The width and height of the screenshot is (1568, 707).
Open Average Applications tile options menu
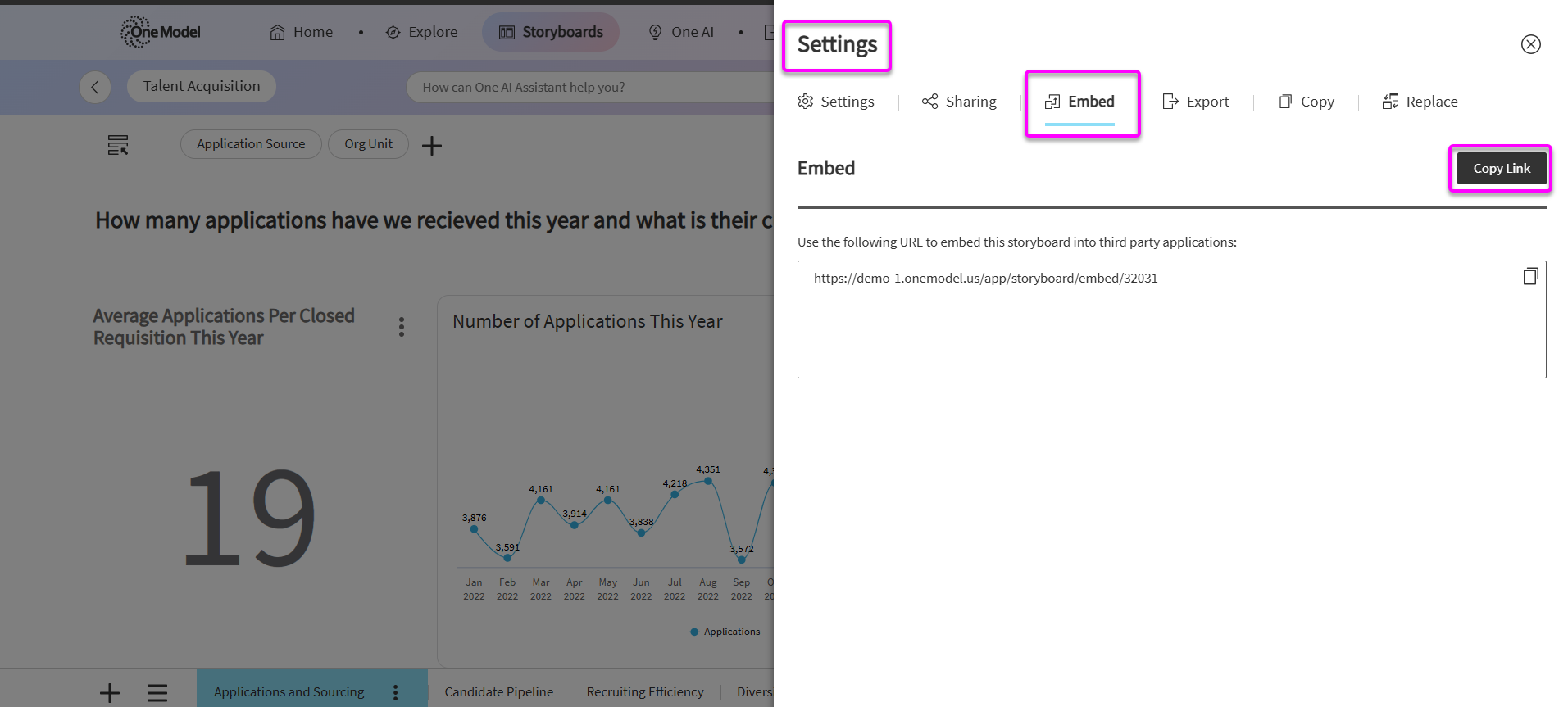402,327
